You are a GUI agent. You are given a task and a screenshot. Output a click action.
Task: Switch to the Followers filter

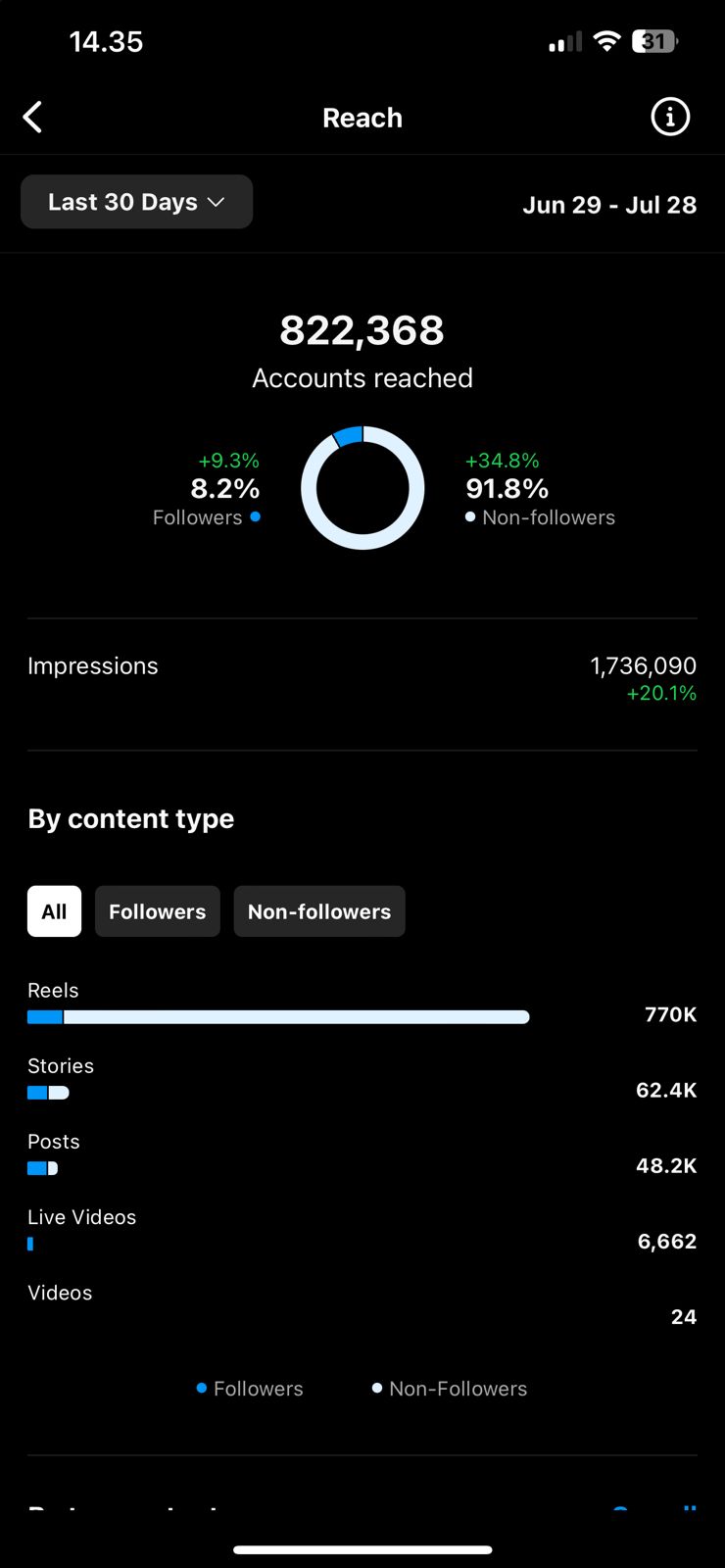(x=157, y=911)
